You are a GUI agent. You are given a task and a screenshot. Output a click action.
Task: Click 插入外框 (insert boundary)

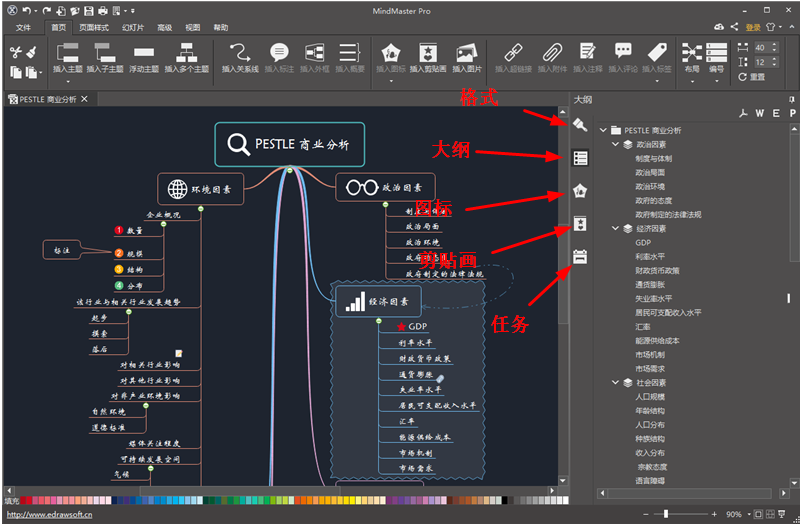(x=314, y=58)
